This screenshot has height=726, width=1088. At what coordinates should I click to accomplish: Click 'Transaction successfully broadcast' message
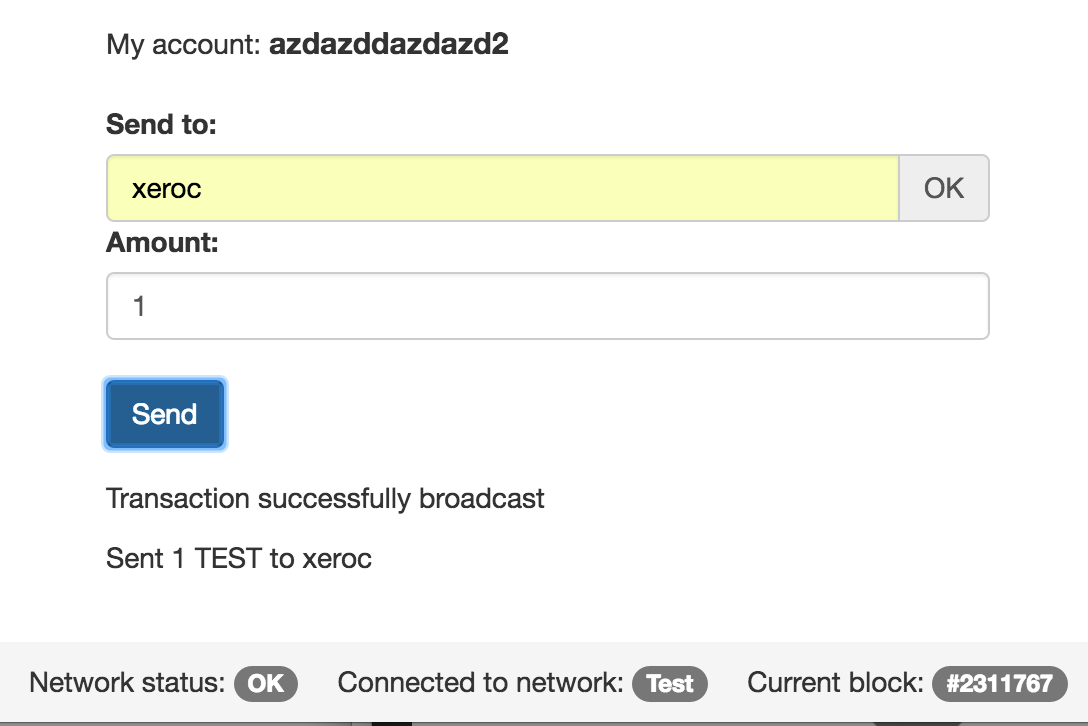(x=325, y=498)
